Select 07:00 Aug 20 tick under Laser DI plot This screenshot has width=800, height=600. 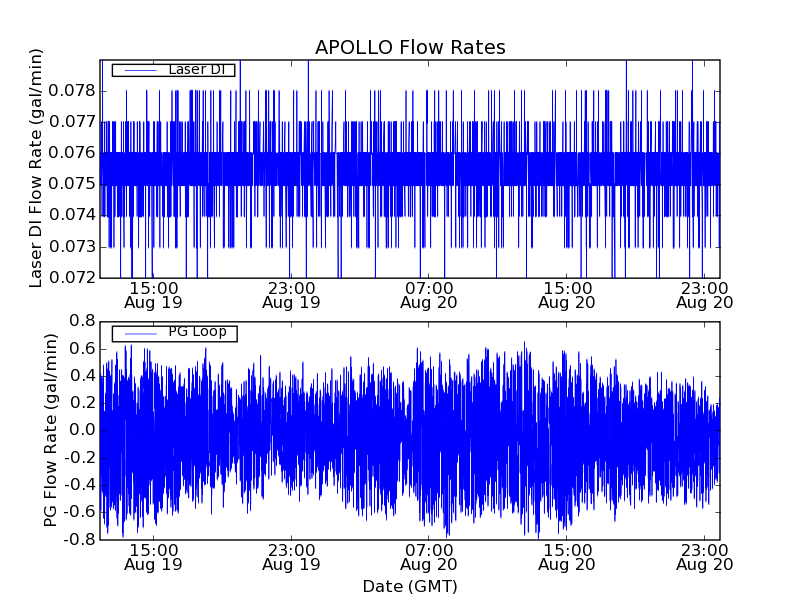coord(428,294)
